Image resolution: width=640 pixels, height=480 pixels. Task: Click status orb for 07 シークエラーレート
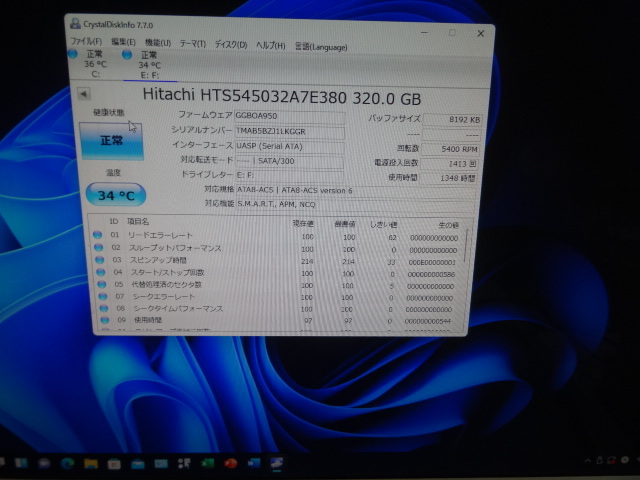(103, 296)
